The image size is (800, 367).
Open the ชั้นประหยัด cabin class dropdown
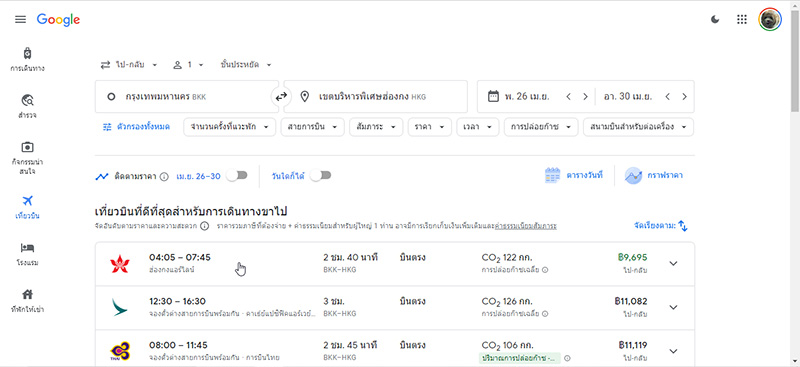(x=246, y=65)
